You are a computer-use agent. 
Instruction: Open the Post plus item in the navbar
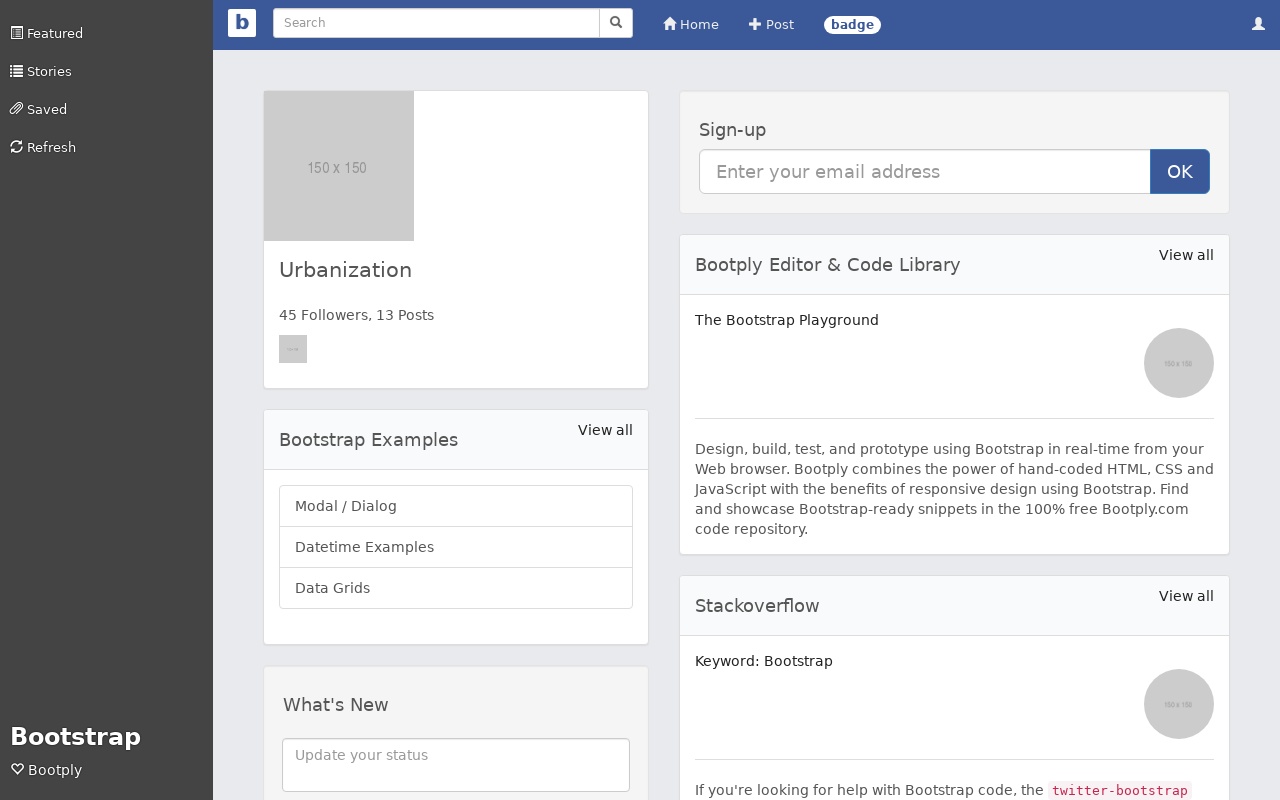point(771,25)
